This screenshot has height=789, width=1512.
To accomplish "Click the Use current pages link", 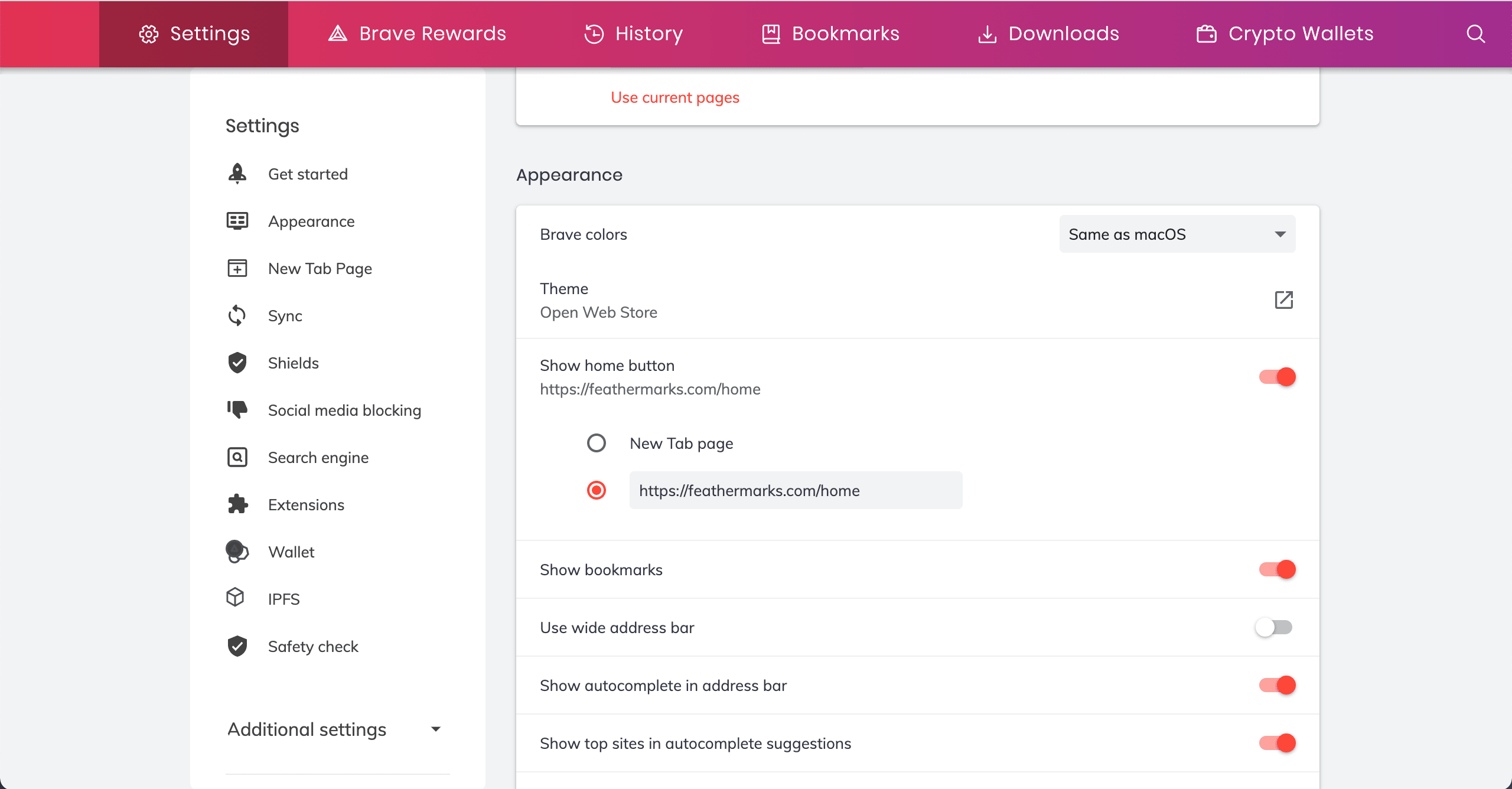I will (674, 97).
